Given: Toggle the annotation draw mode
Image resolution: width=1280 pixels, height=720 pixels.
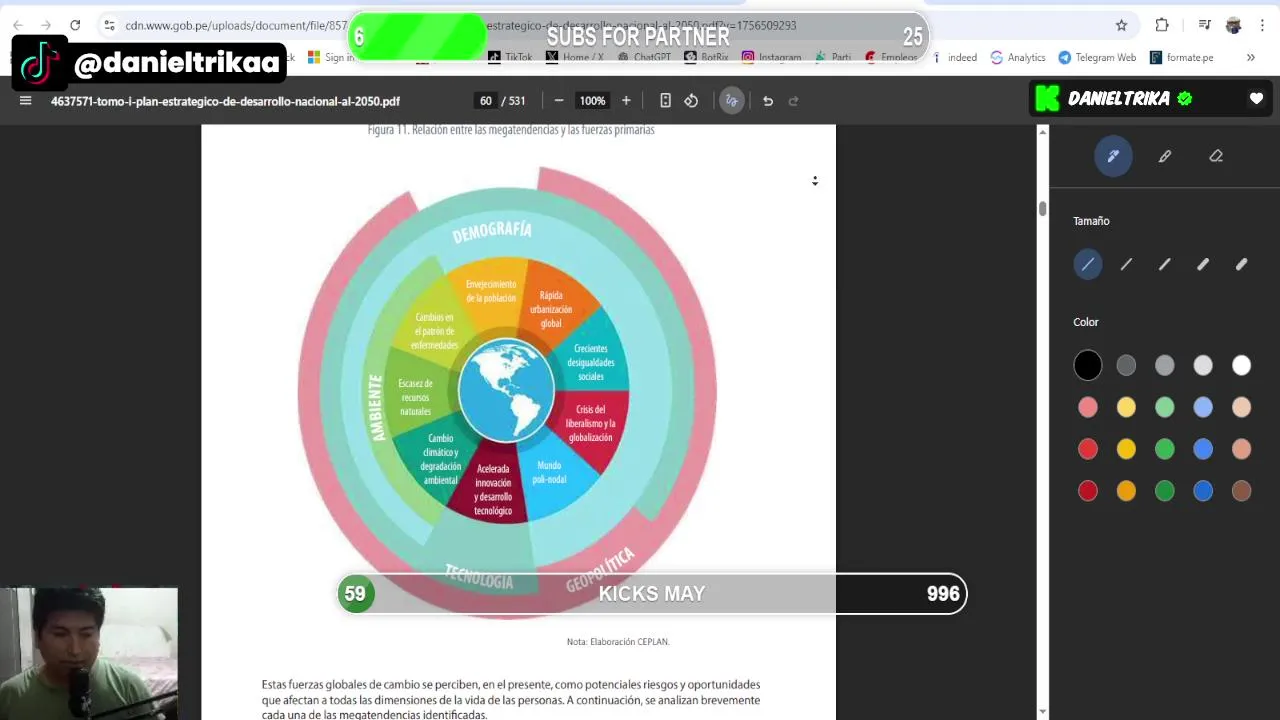Looking at the screenshot, I should click(x=732, y=100).
